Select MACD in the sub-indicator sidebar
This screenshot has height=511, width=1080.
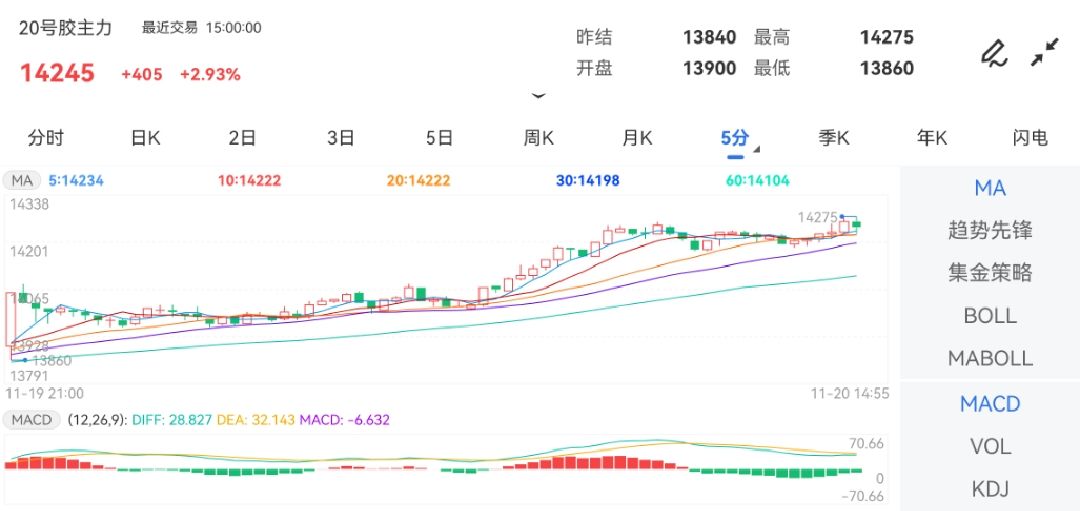coord(990,404)
